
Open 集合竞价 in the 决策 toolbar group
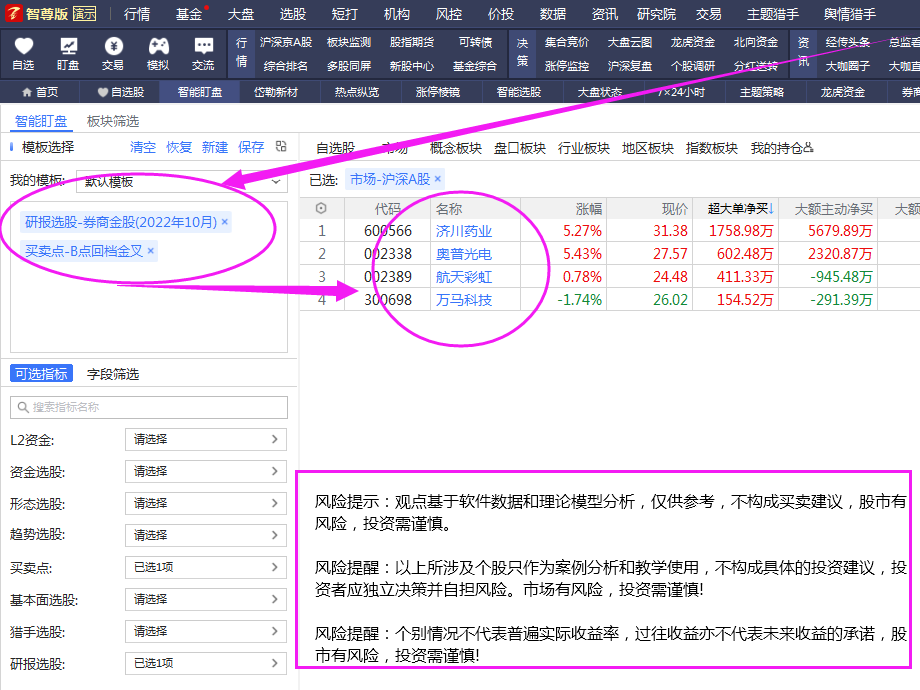click(567, 42)
